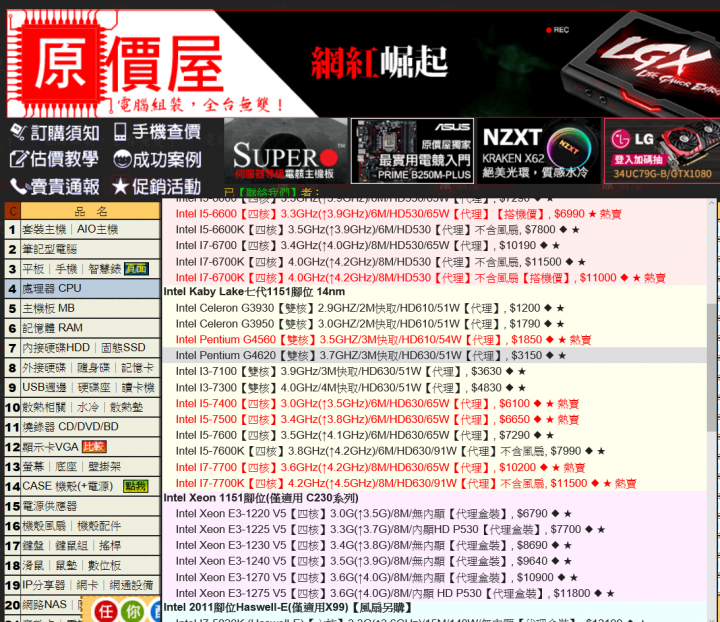Image resolution: width=720 pixels, height=622 pixels.
Task: Select category 機殼風扇 機殼配件
Action: click(x=90, y=526)
